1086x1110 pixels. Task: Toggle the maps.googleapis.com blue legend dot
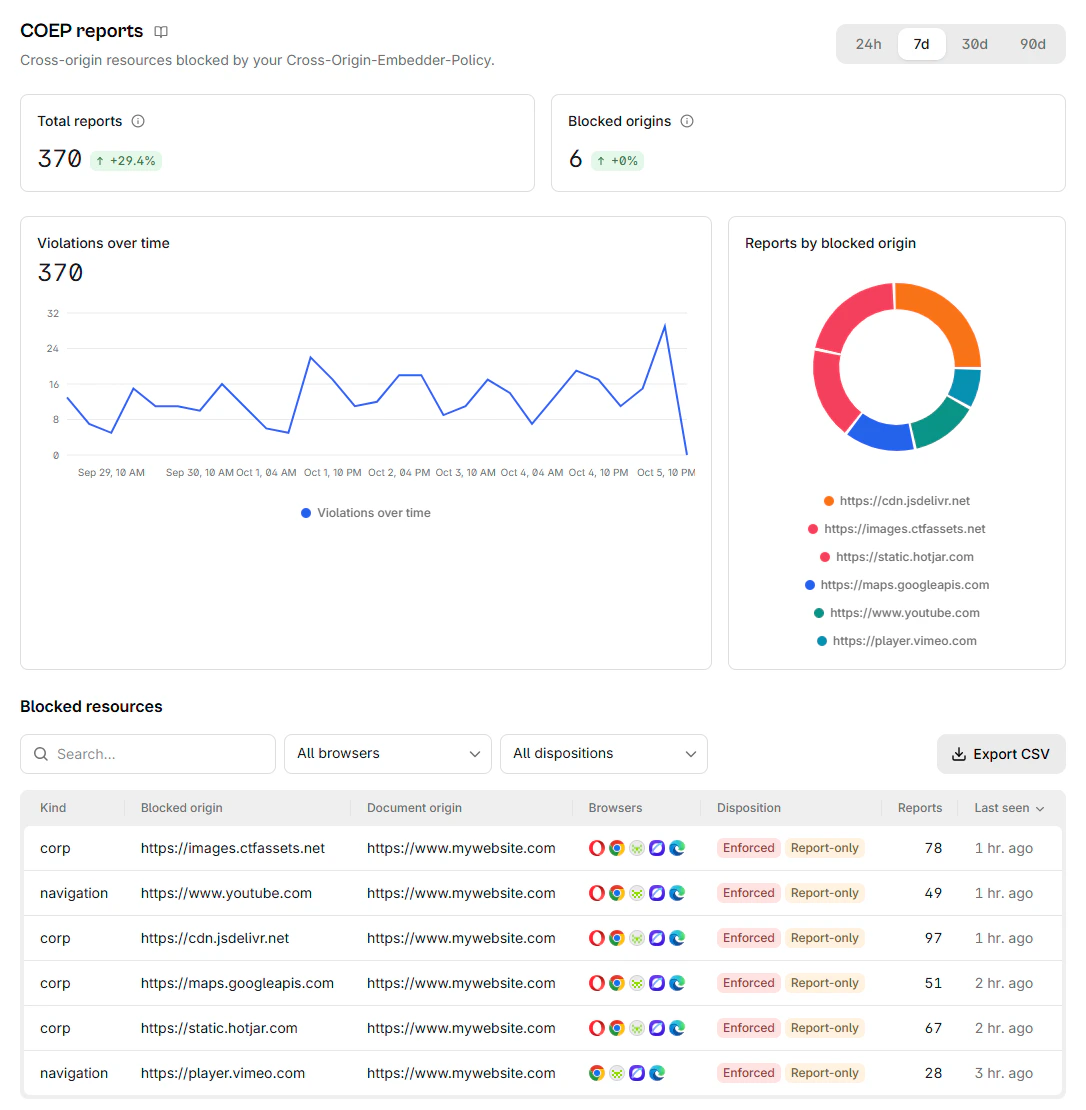810,585
